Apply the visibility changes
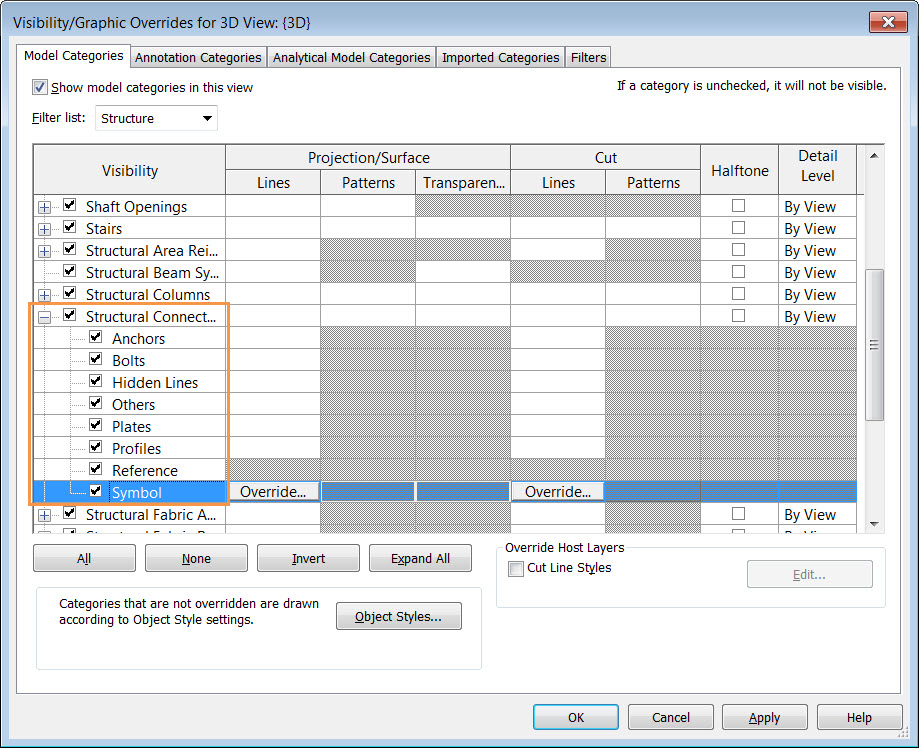 point(764,717)
